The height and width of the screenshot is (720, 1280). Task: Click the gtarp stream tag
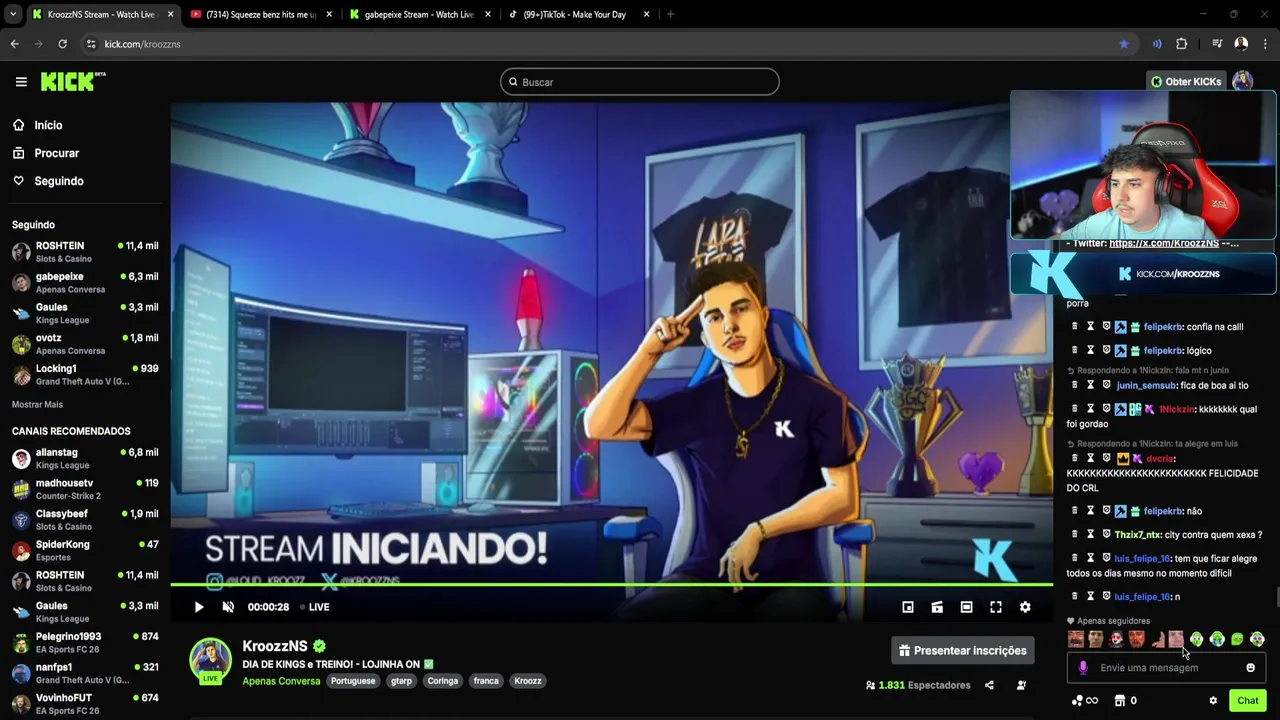point(401,681)
